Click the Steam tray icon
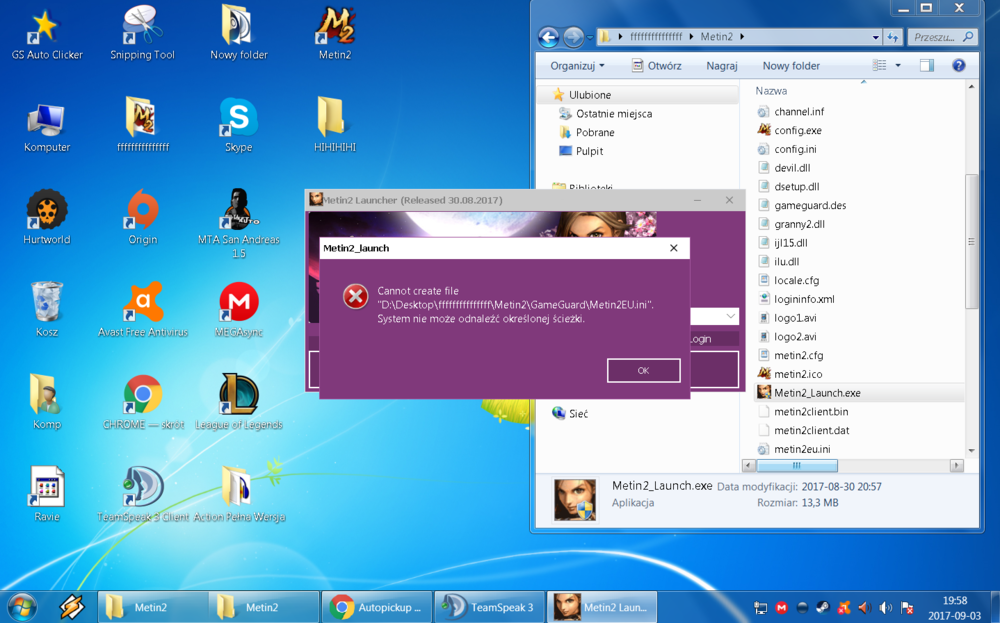This screenshot has width=1000, height=623. tap(823, 608)
